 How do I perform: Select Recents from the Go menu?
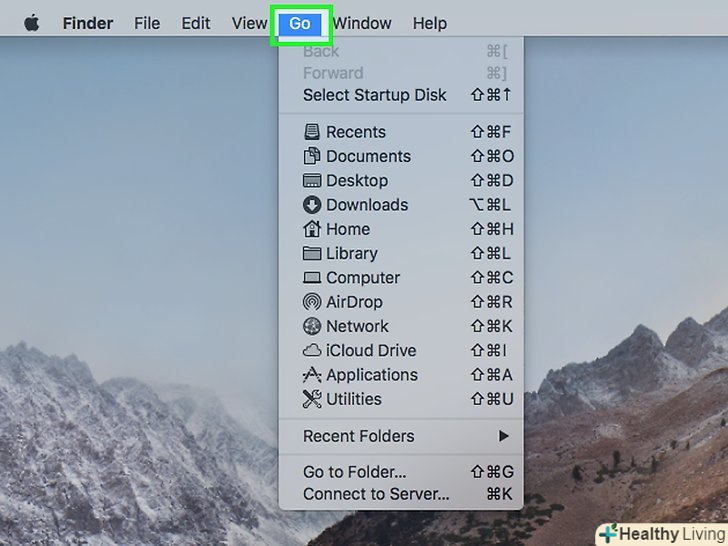pyautogui.click(x=401, y=132)
